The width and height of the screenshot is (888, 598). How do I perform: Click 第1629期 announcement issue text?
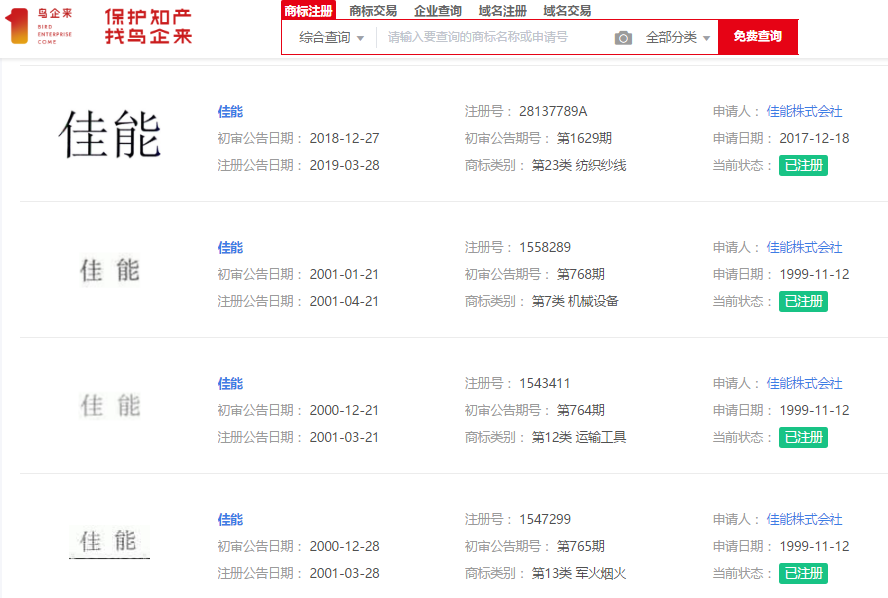click(584, 139)
